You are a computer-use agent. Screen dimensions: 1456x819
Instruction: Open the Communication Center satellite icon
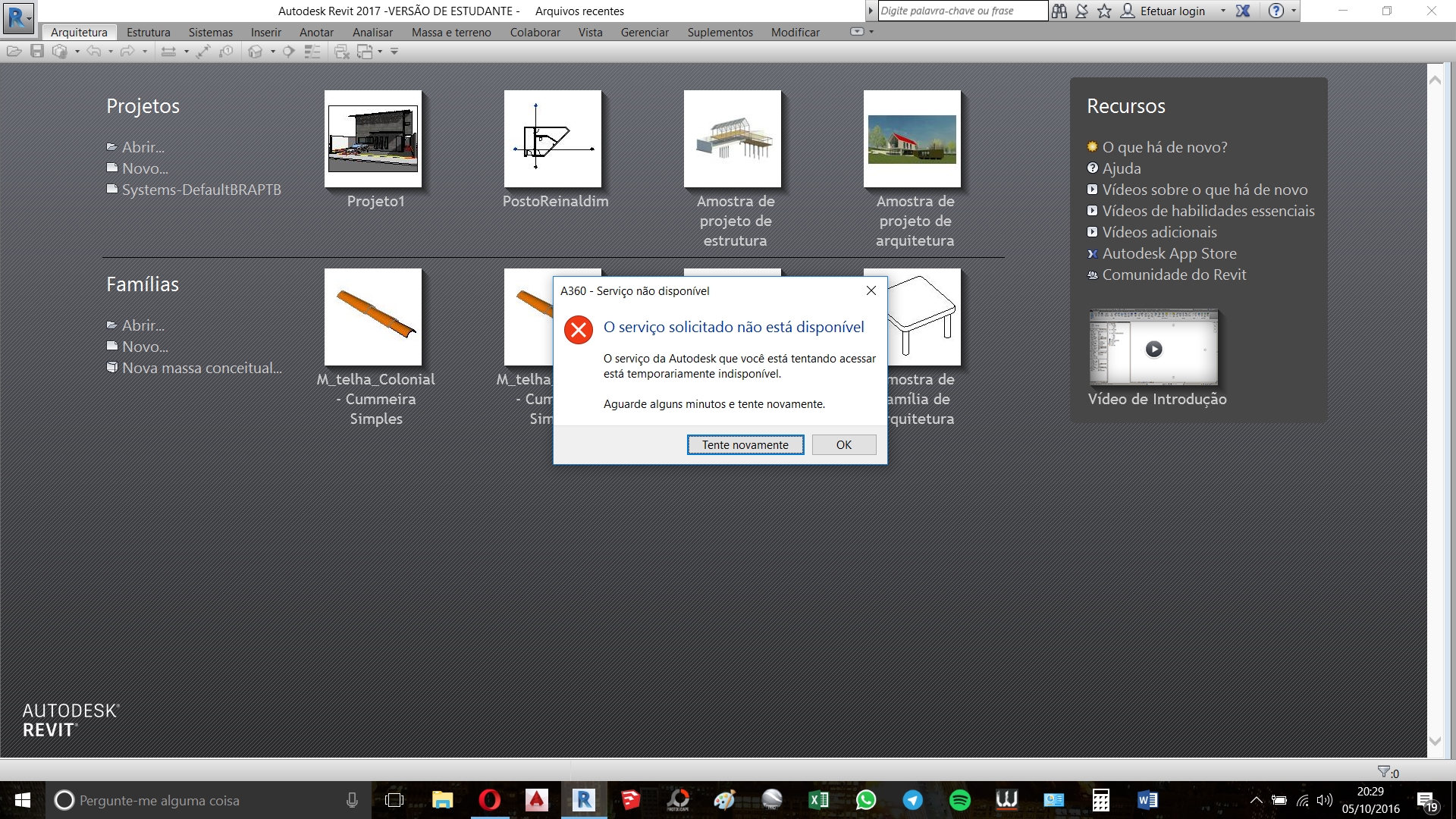(x=1082, y=11)
